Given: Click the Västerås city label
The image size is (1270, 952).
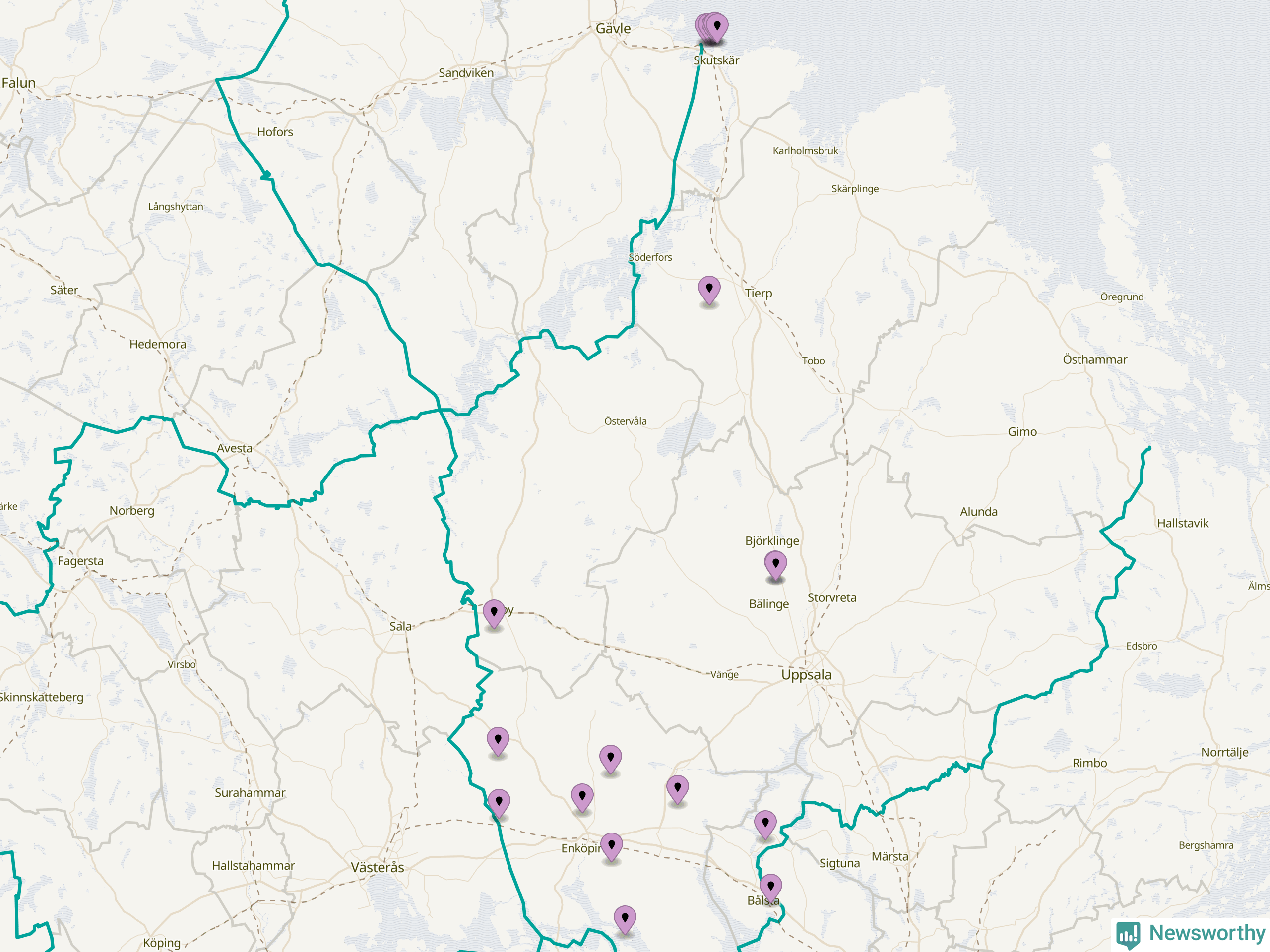Looking at the screenshot, I should [377, 867].
